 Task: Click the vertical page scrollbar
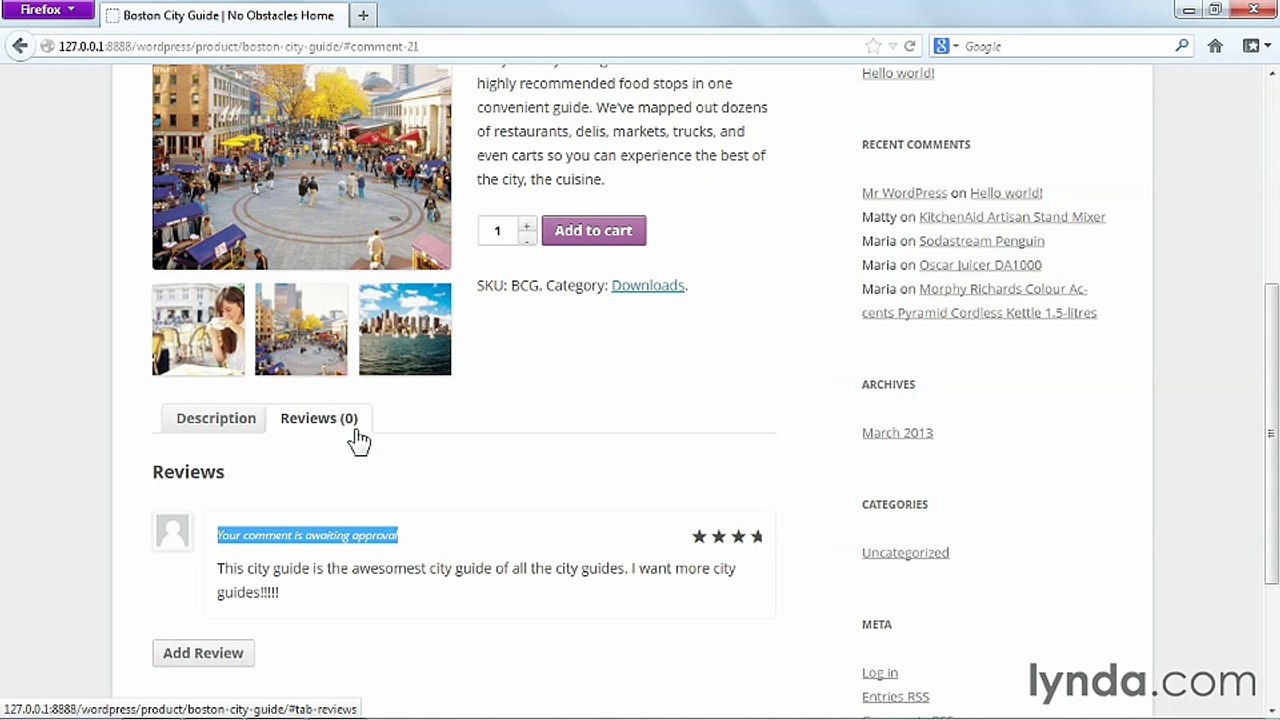[1271, 433]
